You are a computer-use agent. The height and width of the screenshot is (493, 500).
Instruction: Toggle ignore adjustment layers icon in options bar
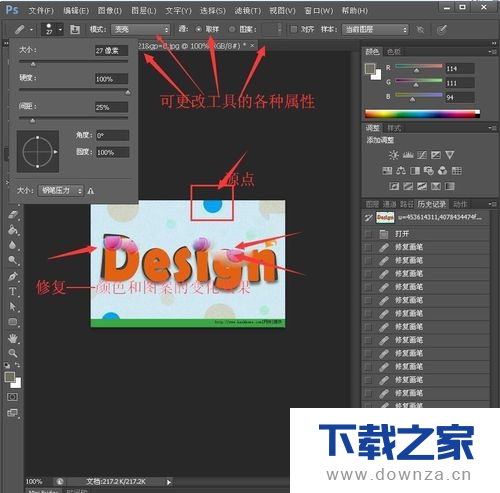[x=420, y=30]
